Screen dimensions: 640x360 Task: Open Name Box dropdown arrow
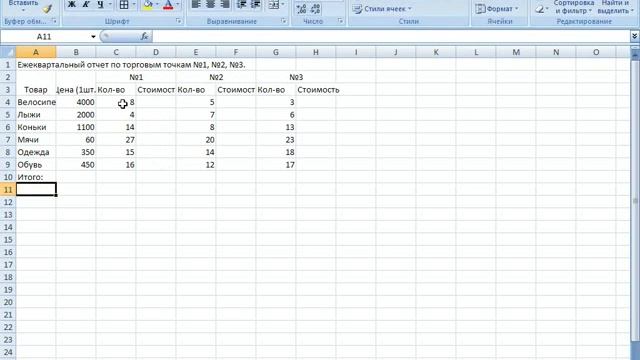click(93, 37)
